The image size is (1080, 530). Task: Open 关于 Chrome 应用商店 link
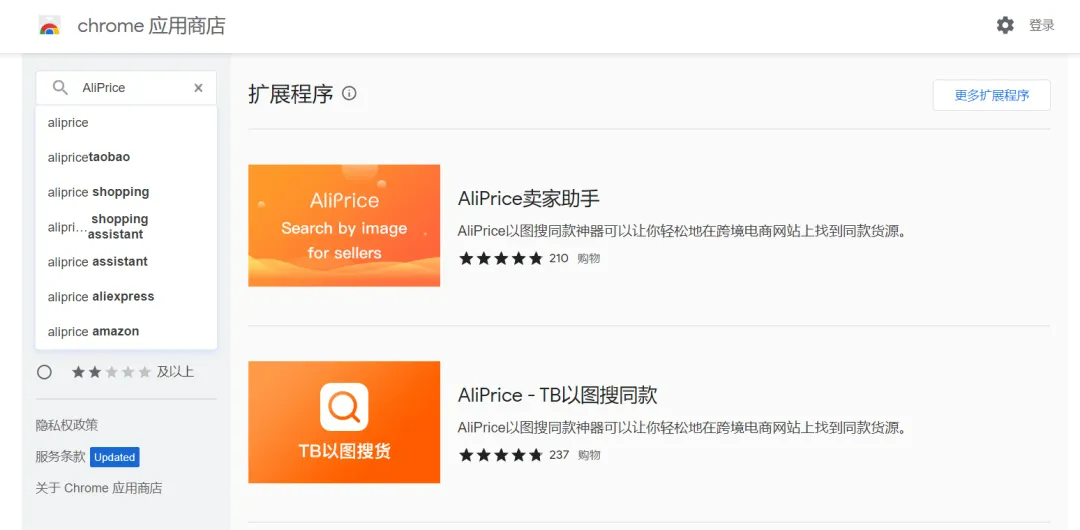pyautogui.click(x=99, y=488)
